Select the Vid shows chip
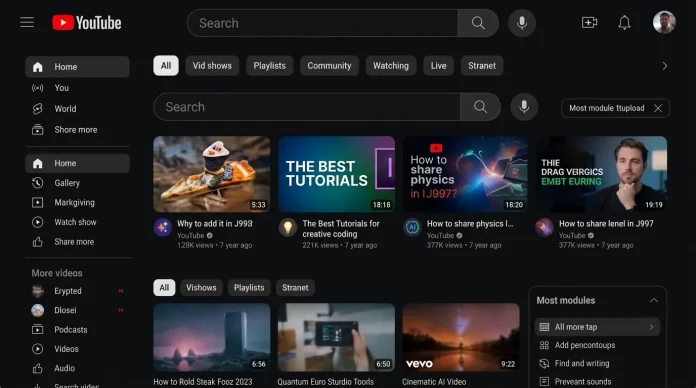This screenshot has width=696, height=388. point(212,66)
